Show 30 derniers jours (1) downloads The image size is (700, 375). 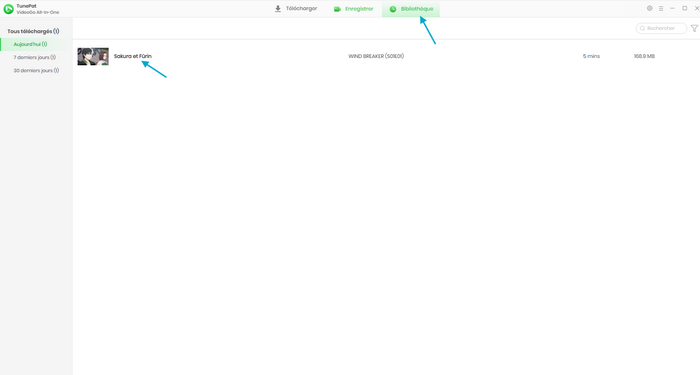pos(36,71)
